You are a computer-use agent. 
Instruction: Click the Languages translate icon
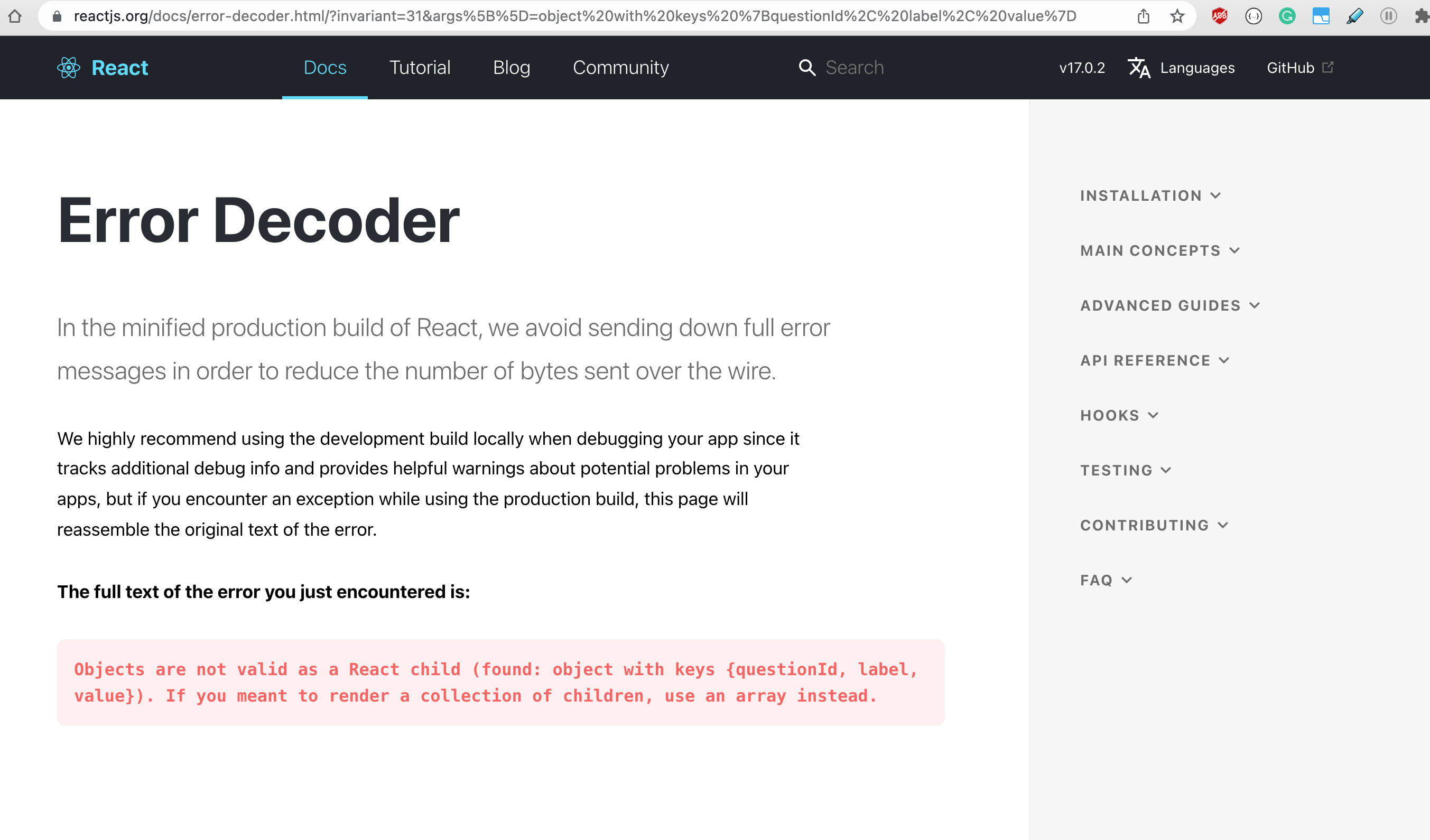tap(1139, 68)
